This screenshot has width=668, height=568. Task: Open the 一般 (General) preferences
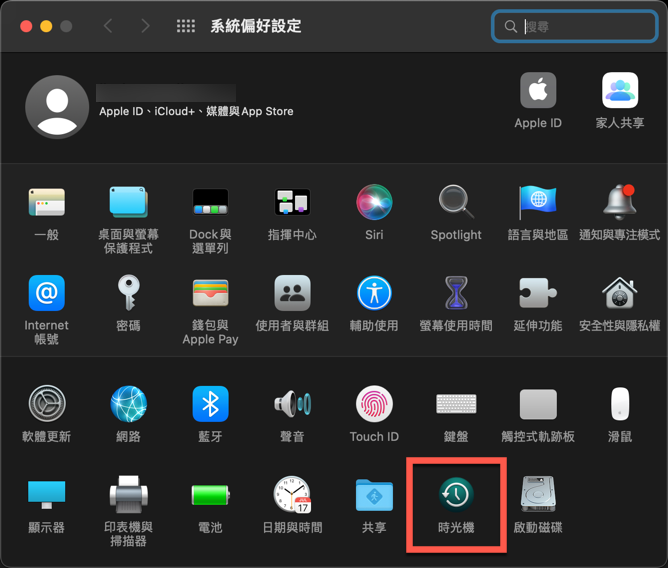click(x=46, y=202)
